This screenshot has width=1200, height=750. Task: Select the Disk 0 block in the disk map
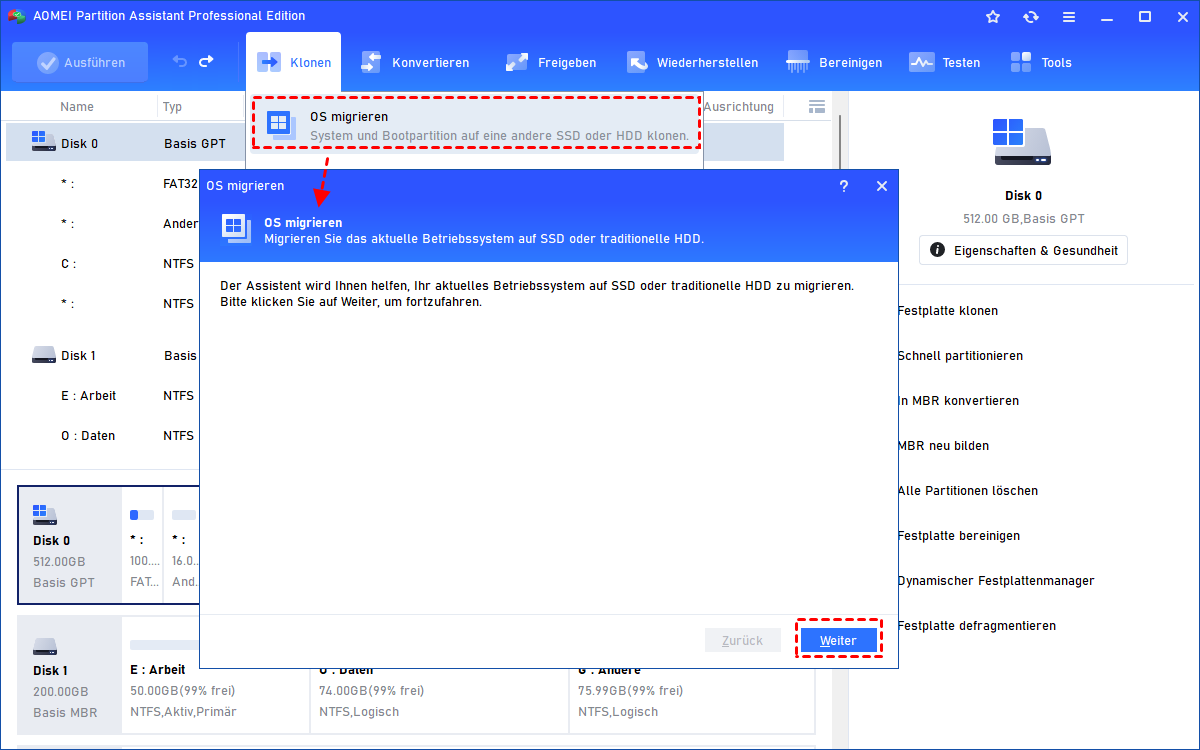pyautogui.click(x=70, y=545)
